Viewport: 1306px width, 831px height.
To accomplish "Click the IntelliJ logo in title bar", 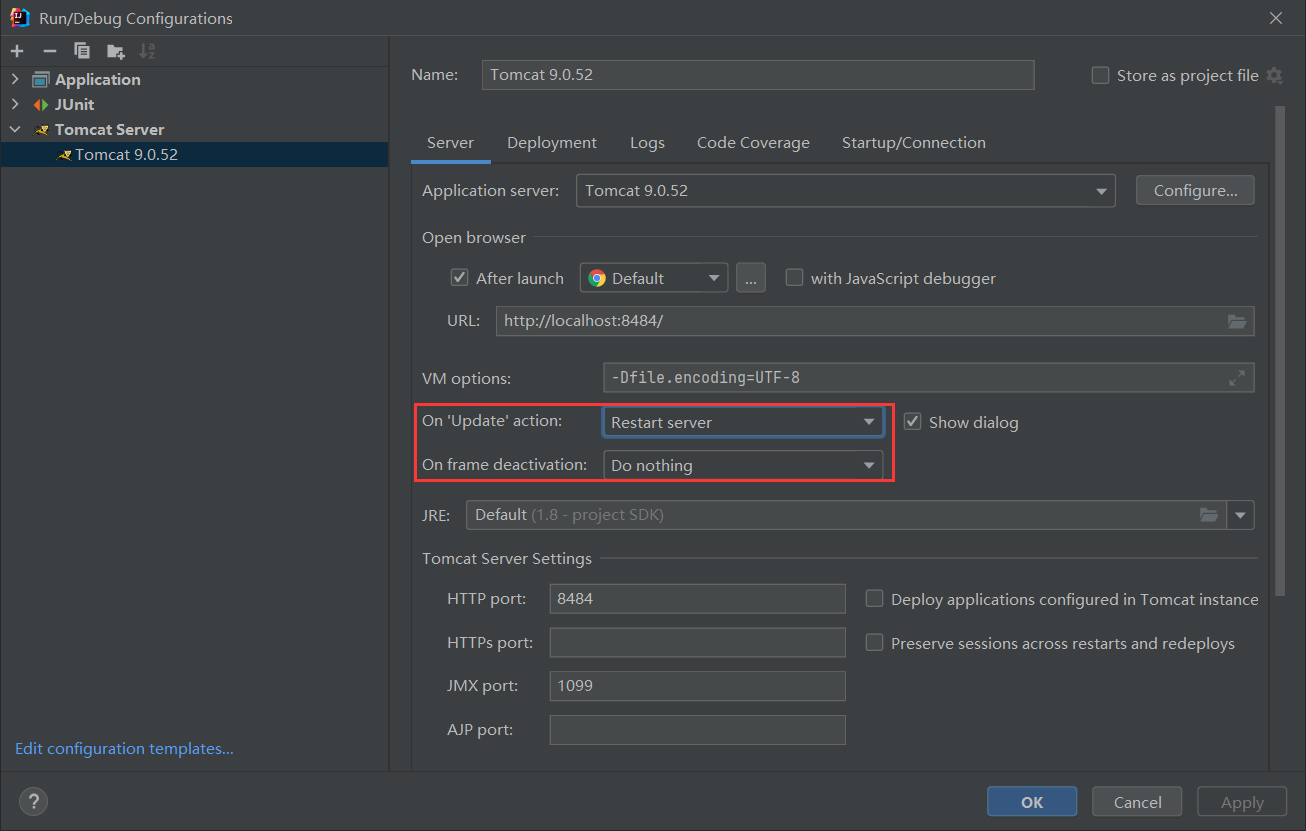I will [19, 18].
